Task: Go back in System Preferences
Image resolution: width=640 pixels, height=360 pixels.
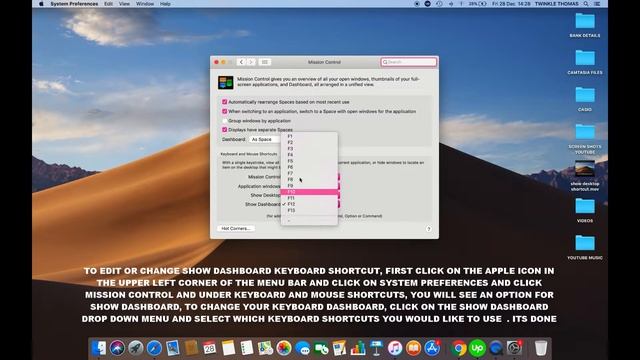Action: [241, 62]
